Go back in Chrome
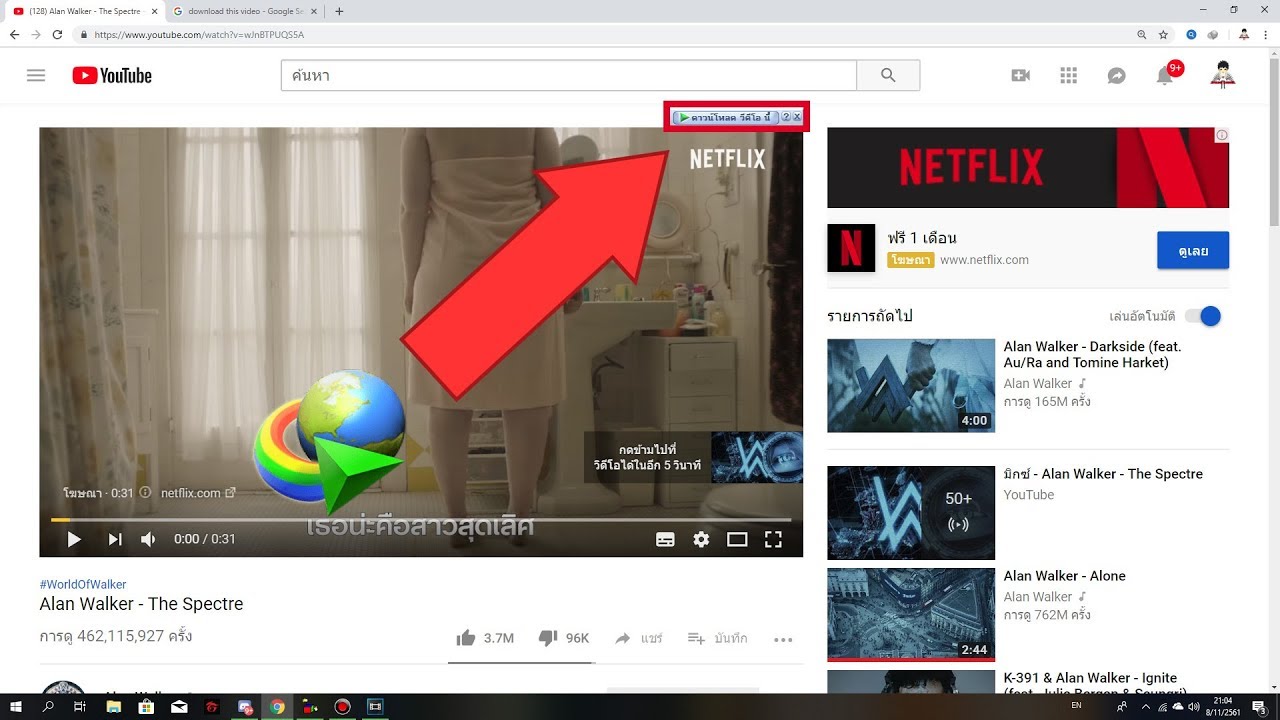This screenshot has width=1280, height=720. coord(14,34)
